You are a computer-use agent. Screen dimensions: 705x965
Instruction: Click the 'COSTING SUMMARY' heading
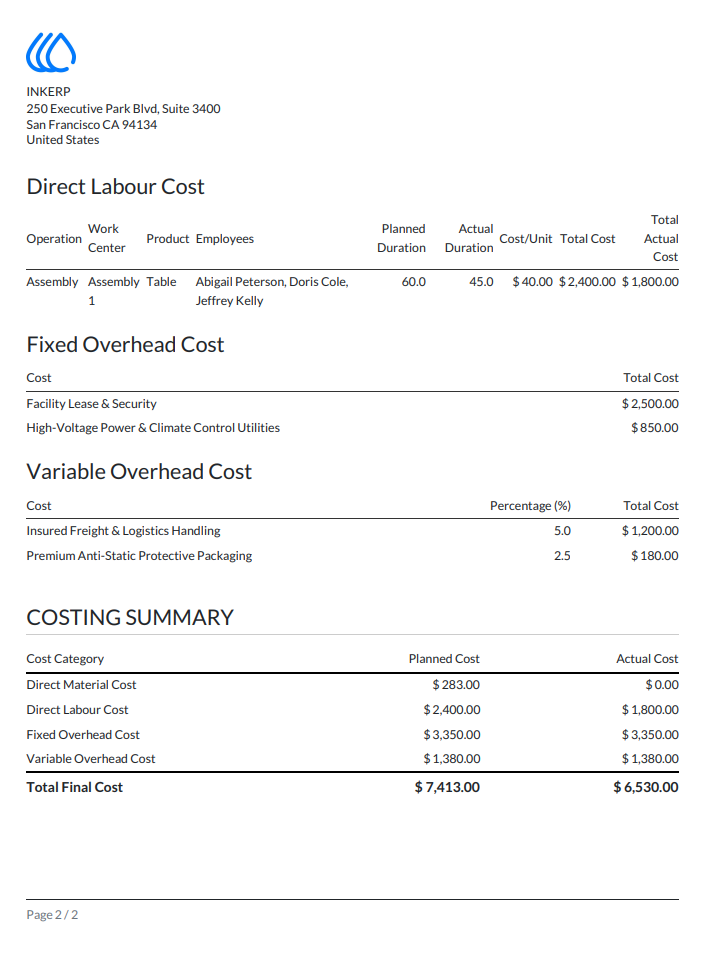[x=130, y=617]
